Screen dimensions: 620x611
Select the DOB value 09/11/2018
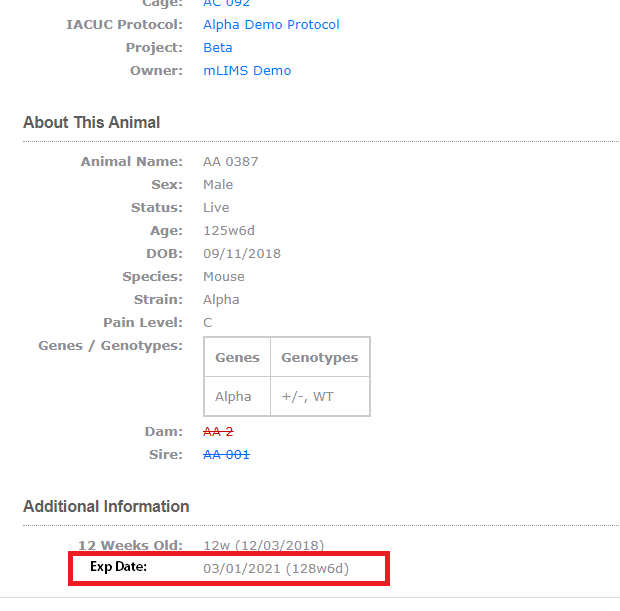[x=242, y=253]
